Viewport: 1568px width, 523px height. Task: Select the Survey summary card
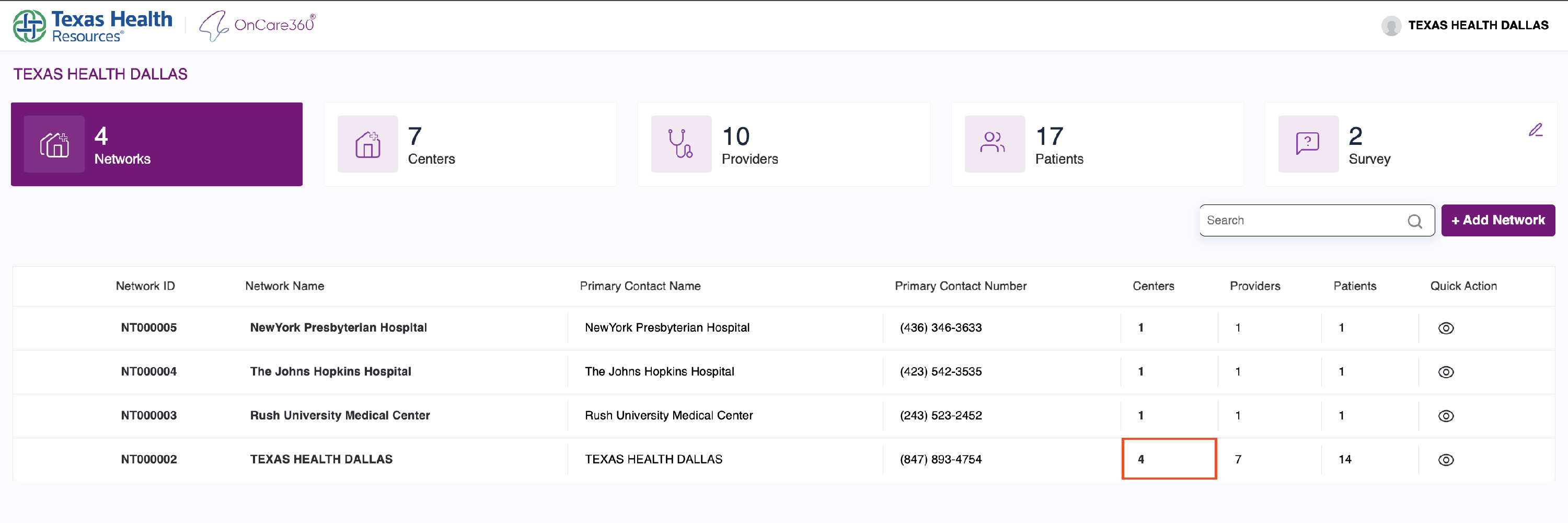coord(1410,144)
